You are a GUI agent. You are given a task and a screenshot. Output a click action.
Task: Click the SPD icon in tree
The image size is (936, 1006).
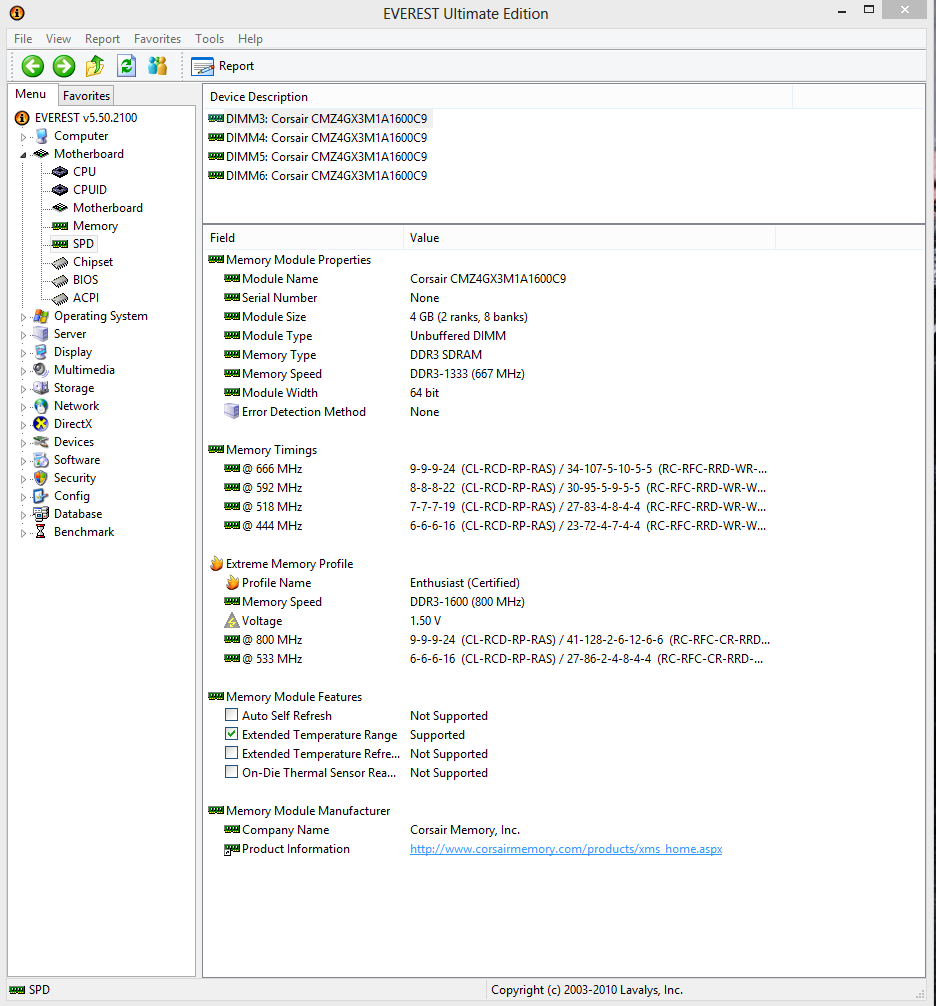point(60,244)
